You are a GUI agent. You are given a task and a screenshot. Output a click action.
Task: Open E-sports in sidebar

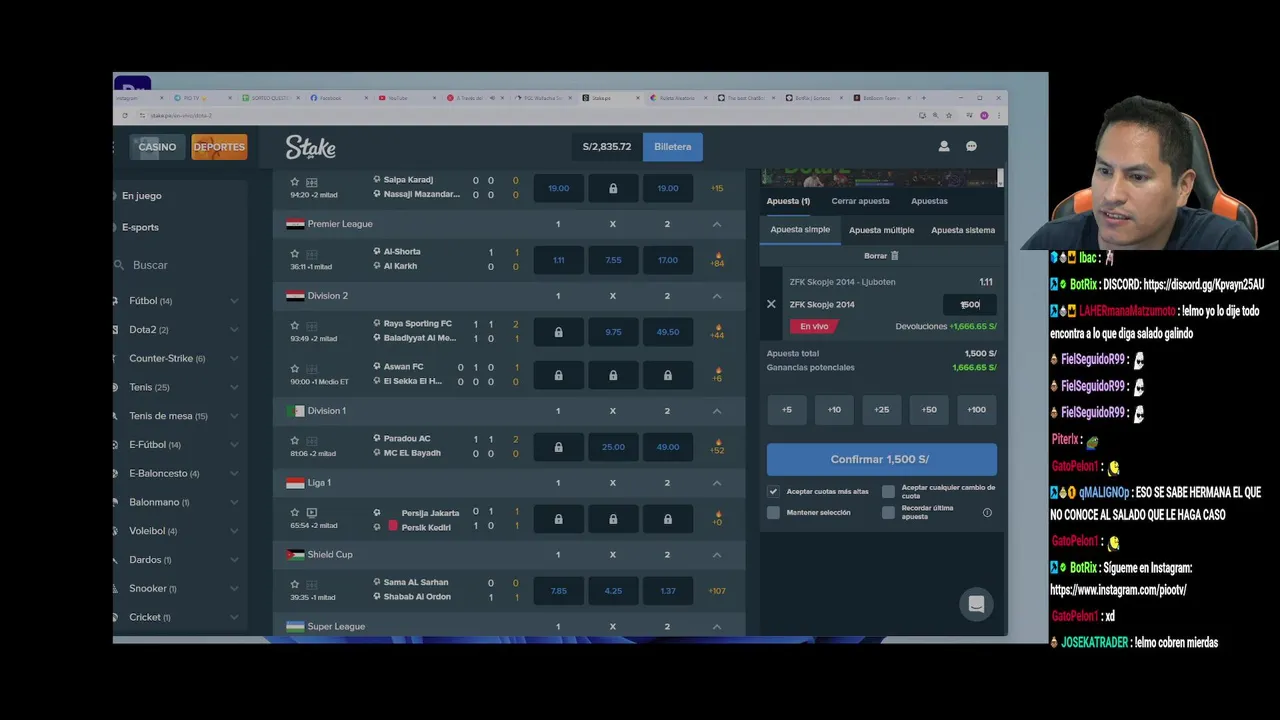[140, 227]
